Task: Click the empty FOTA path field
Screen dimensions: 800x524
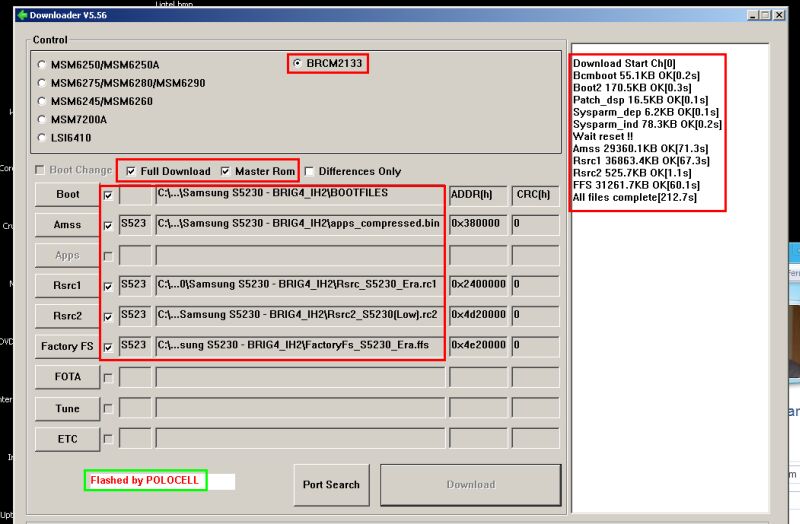Action: tap(299, 378)
